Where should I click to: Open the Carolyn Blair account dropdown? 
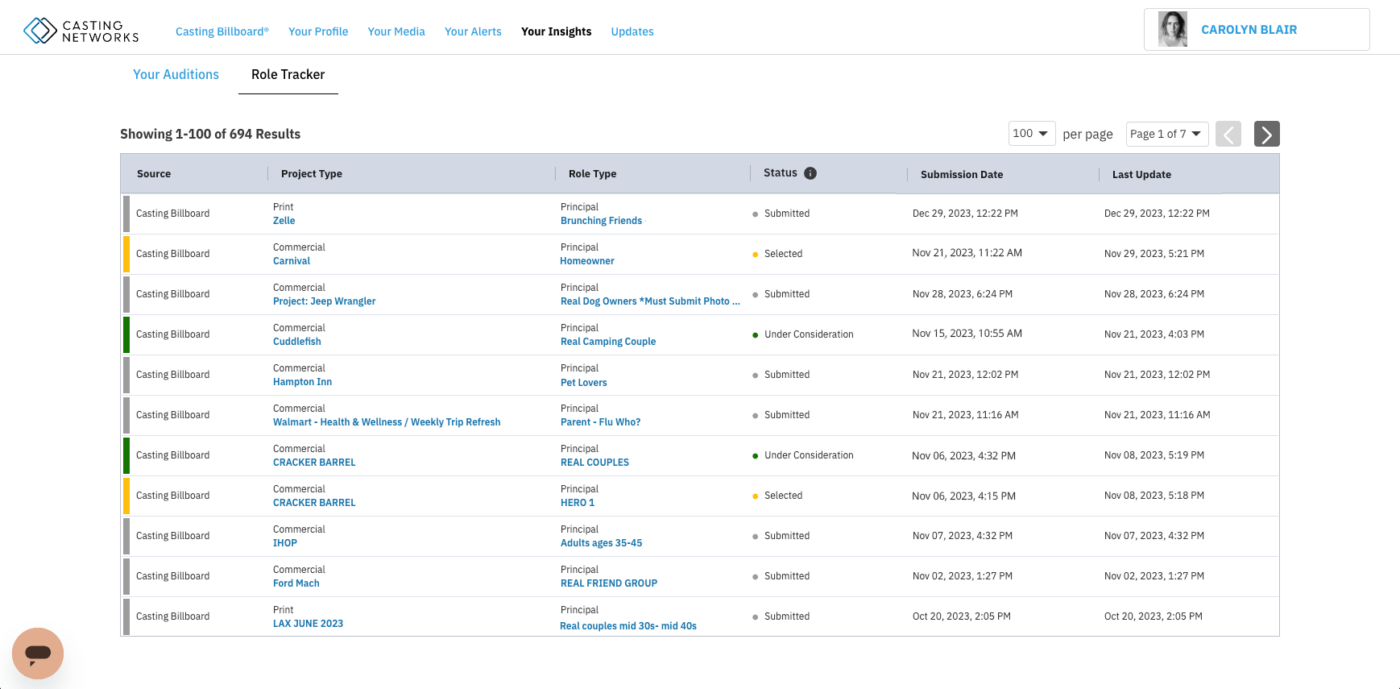pyautogui.click(x=1249, y=29)
